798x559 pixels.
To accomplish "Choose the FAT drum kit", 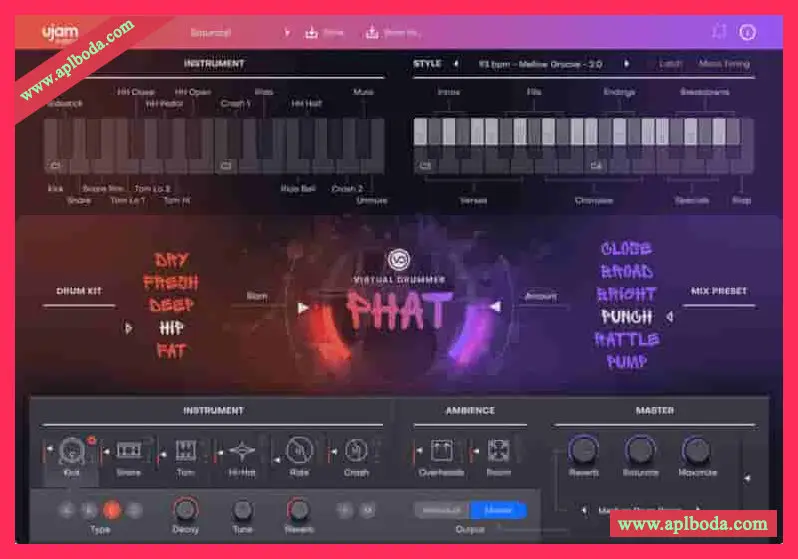I will 172,350.
